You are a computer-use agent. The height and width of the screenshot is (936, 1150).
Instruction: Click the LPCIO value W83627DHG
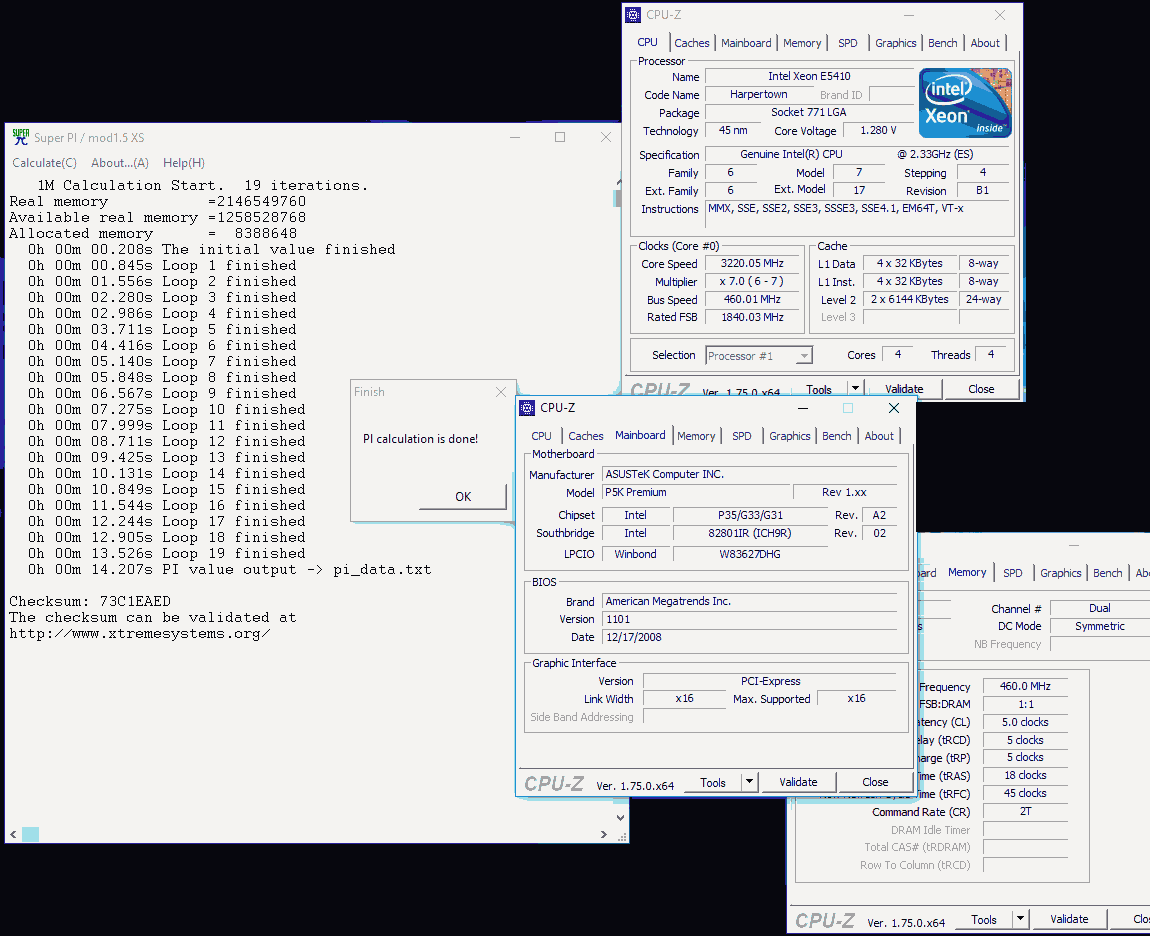750,554
